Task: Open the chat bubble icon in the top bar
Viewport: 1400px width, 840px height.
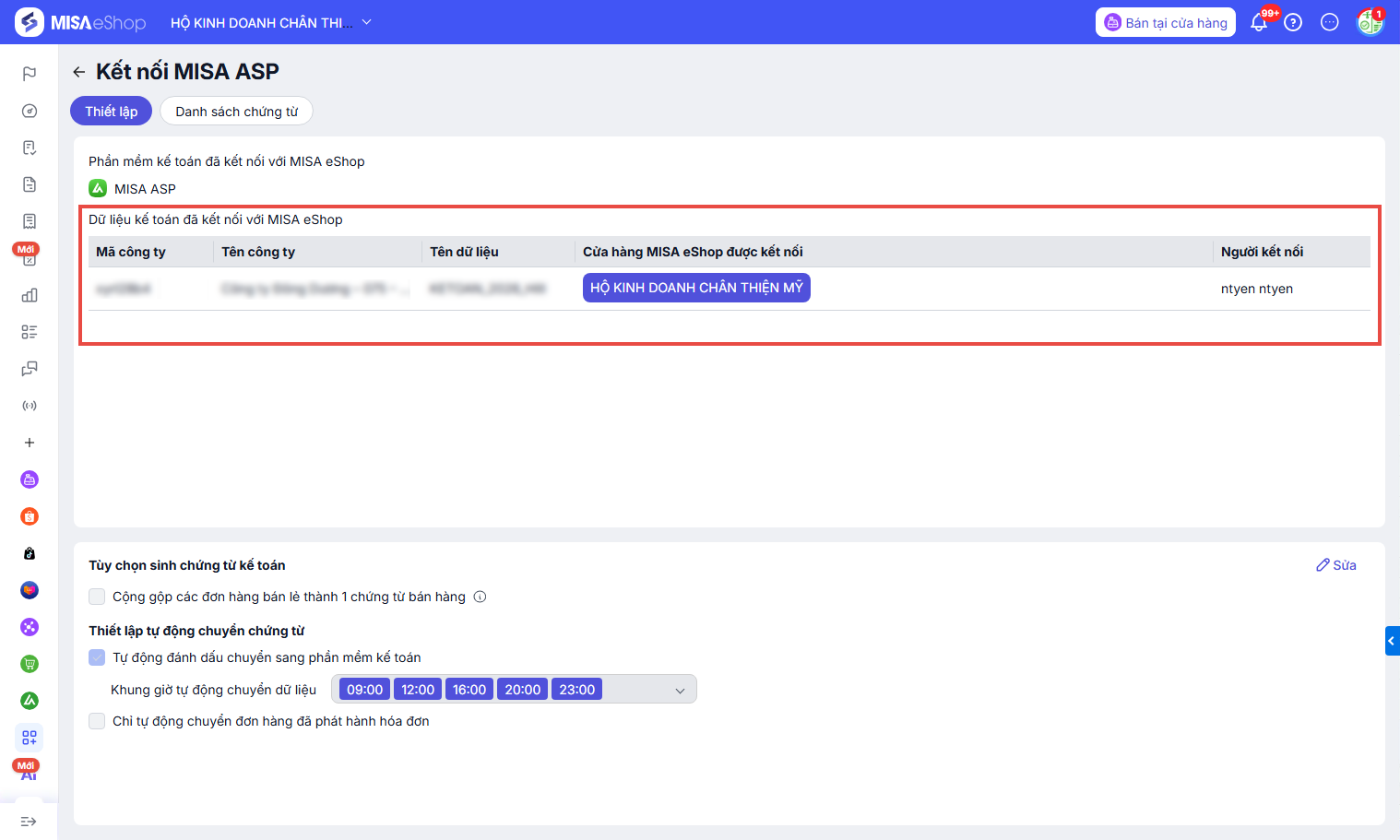Action: pos(1329,23)
